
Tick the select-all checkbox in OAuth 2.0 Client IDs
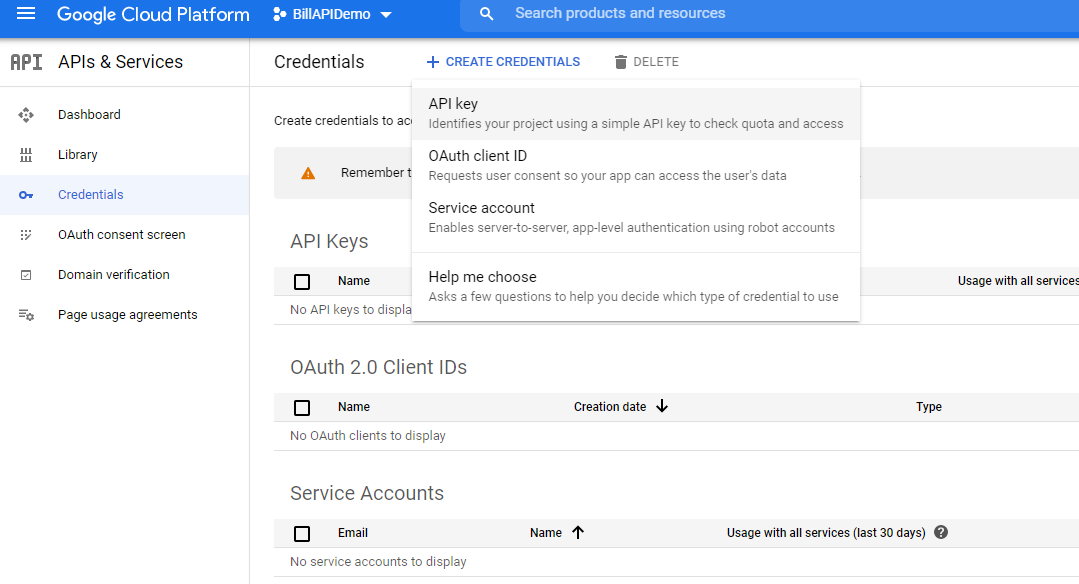coord(302,407)
